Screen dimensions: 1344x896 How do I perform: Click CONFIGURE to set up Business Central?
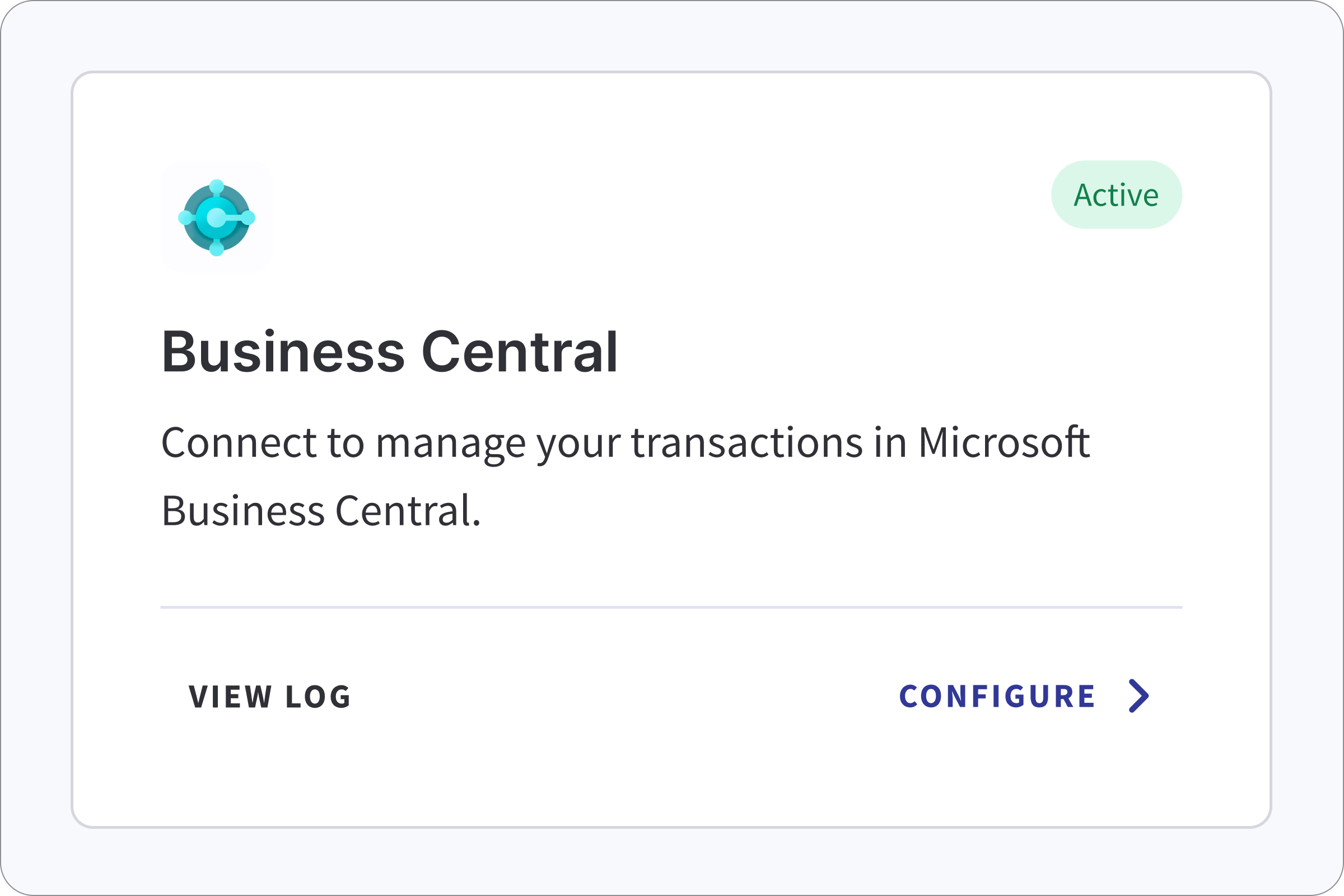coord(997,696)
